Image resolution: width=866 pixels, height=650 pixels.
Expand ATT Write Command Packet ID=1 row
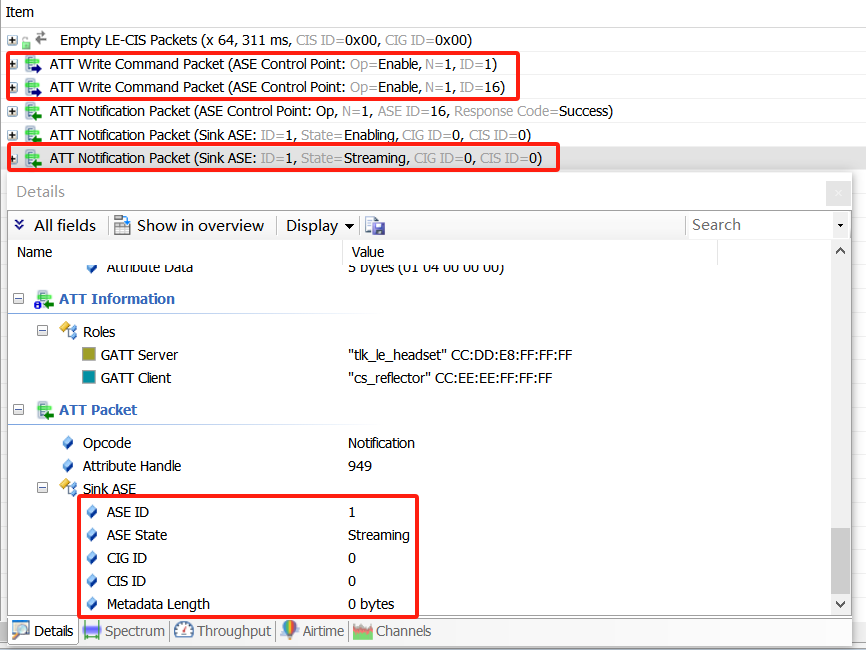click(x=13, y=64)
